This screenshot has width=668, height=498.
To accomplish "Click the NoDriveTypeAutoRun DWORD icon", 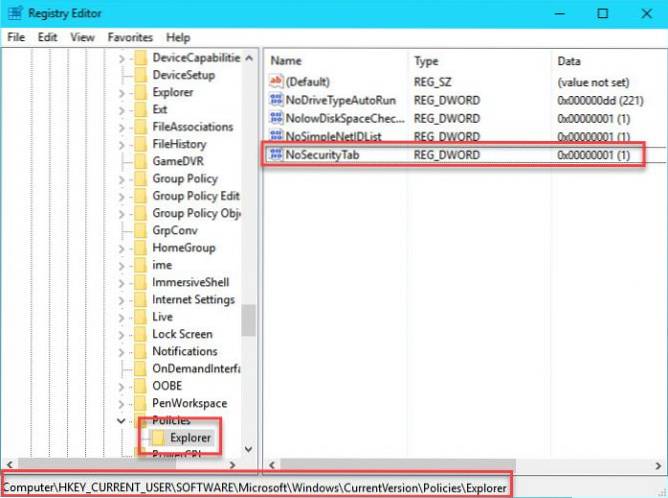I will (277, 99).
